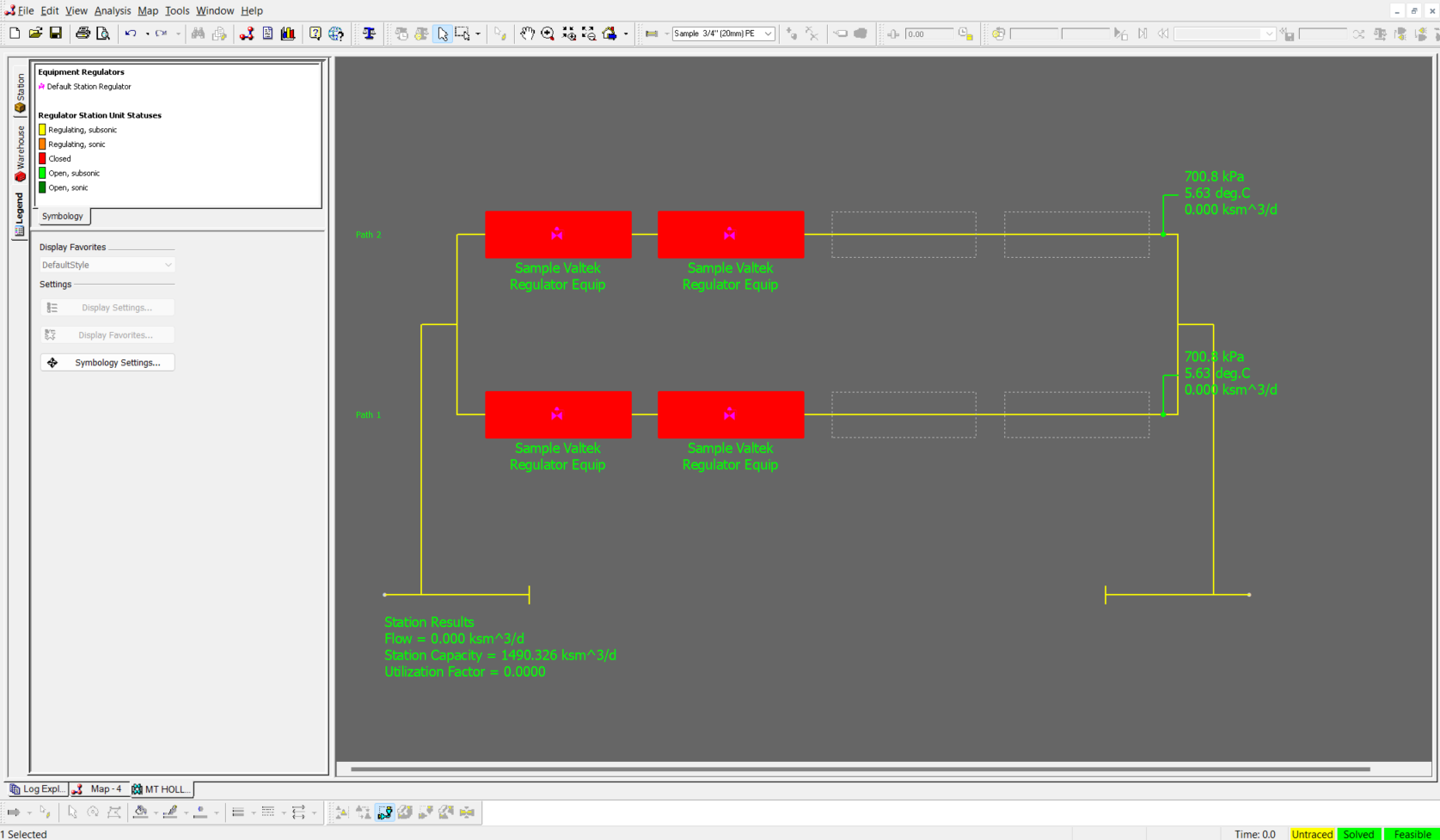The image size is (1440, 840).
Task: Open the Window menu
Action: click(215, 10)
